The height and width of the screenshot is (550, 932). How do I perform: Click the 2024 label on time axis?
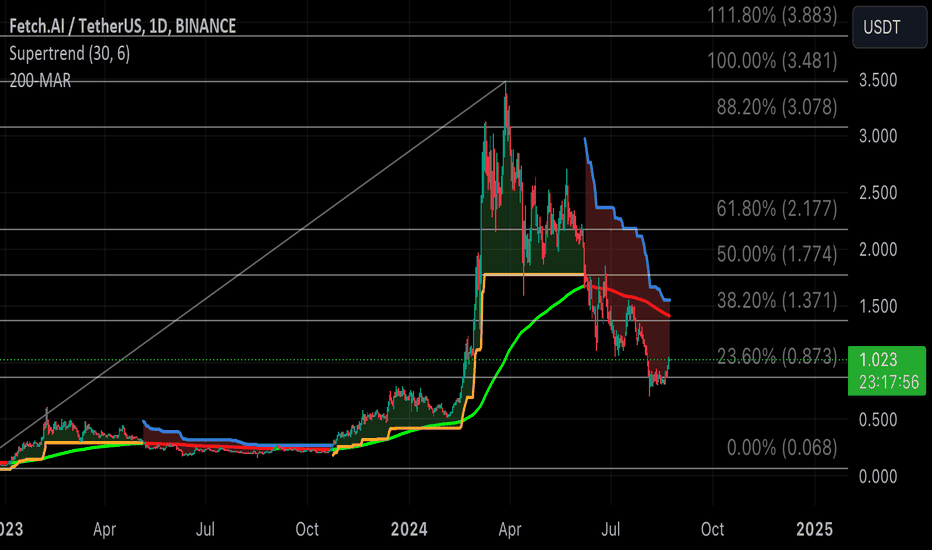(409, 529)
